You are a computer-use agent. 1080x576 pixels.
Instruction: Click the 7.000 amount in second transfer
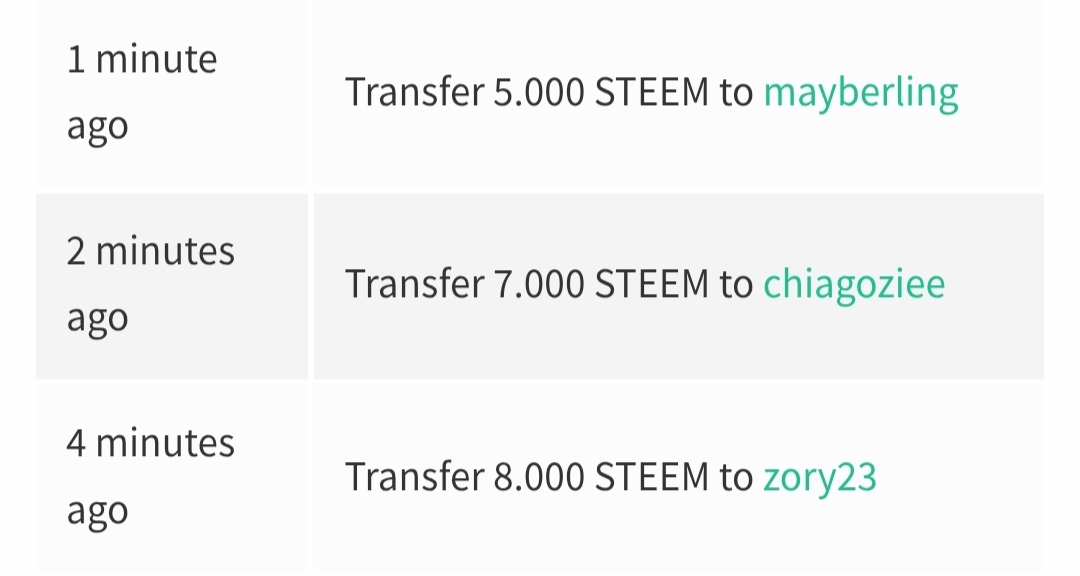pyautogui.click(x=539, y=285)
